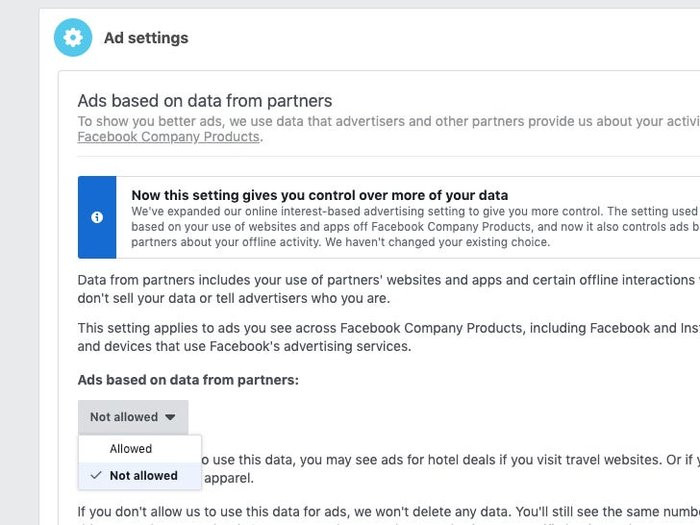Click the word 'apparel' beside the open menu
The image size is (700, 525).
[230, 478]
